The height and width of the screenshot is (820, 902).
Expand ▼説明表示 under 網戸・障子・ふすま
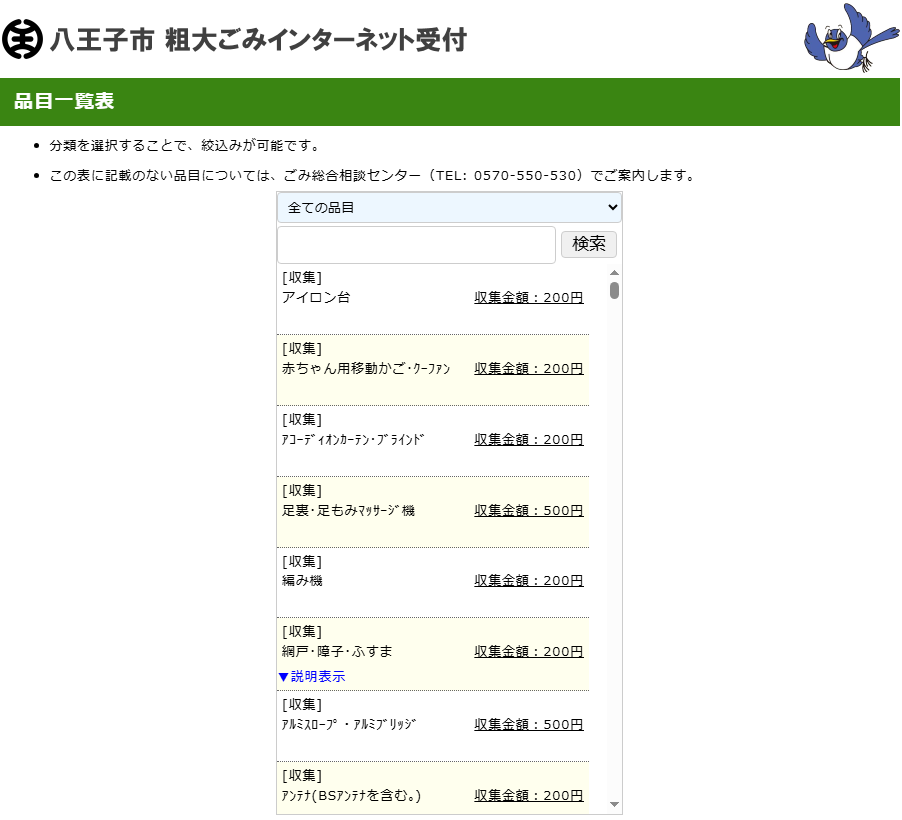(x=312, y=677)
